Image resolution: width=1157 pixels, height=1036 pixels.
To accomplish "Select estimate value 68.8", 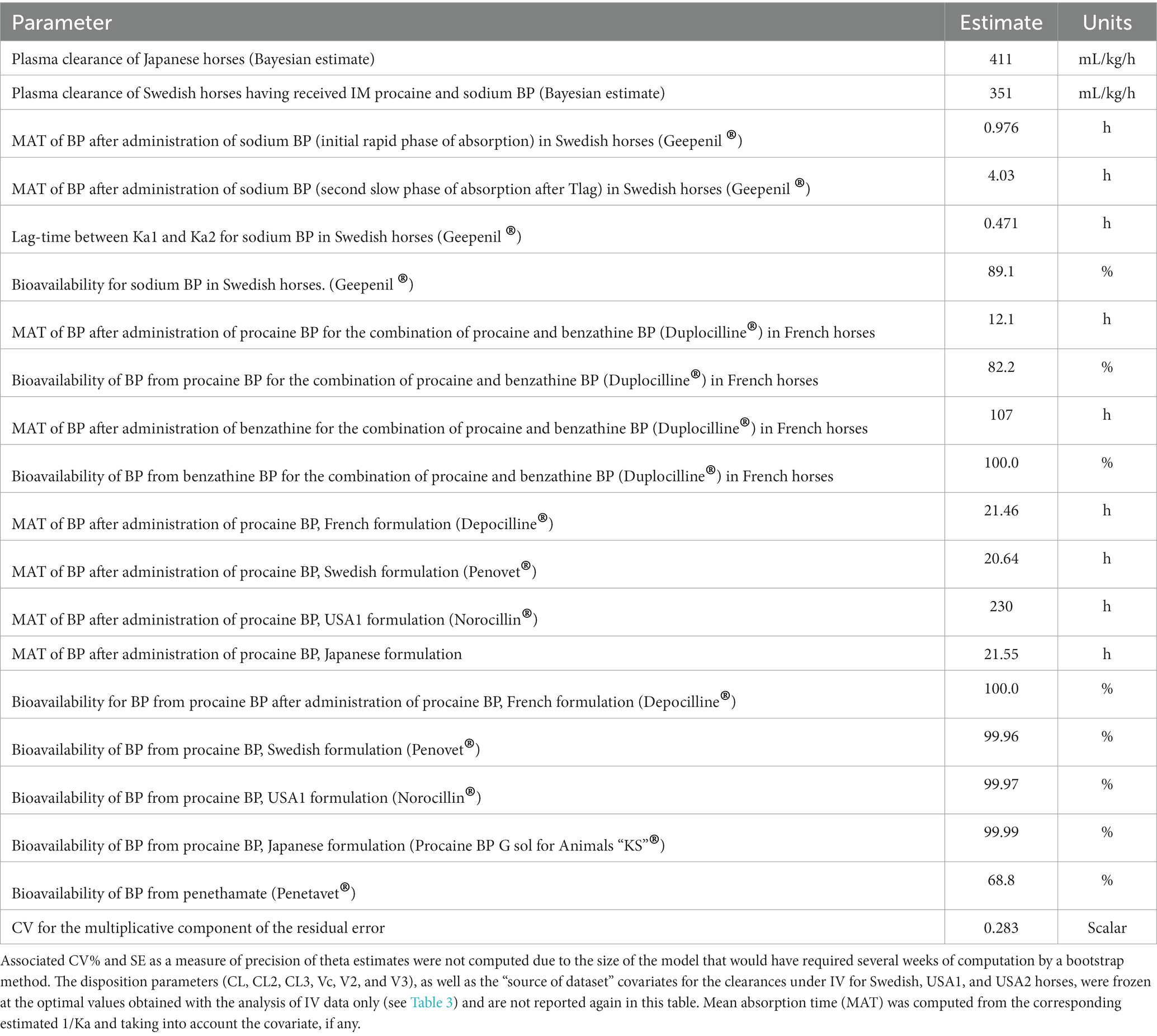I will 1001,880.
